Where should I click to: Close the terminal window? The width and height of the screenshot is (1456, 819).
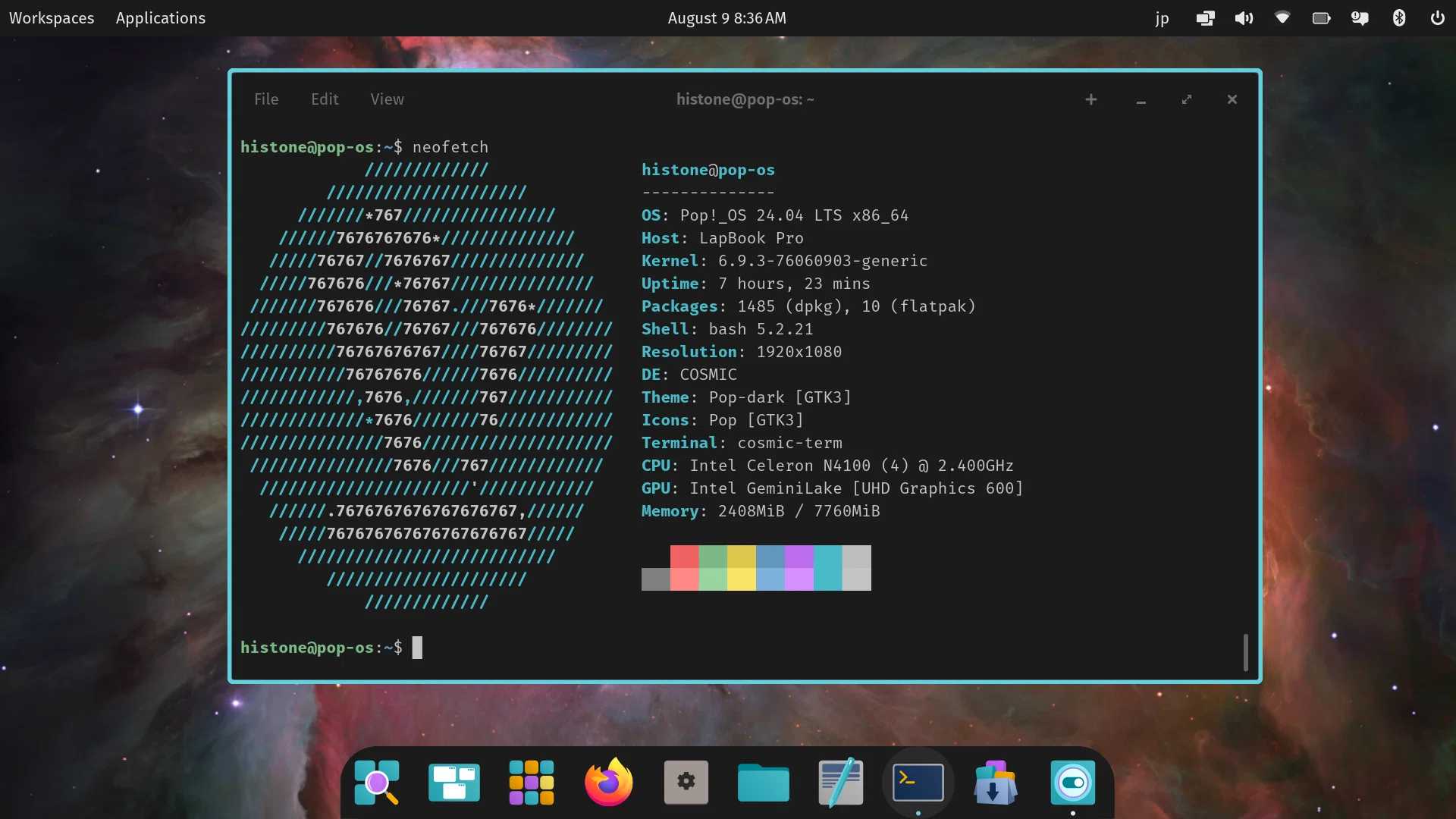1232,99
